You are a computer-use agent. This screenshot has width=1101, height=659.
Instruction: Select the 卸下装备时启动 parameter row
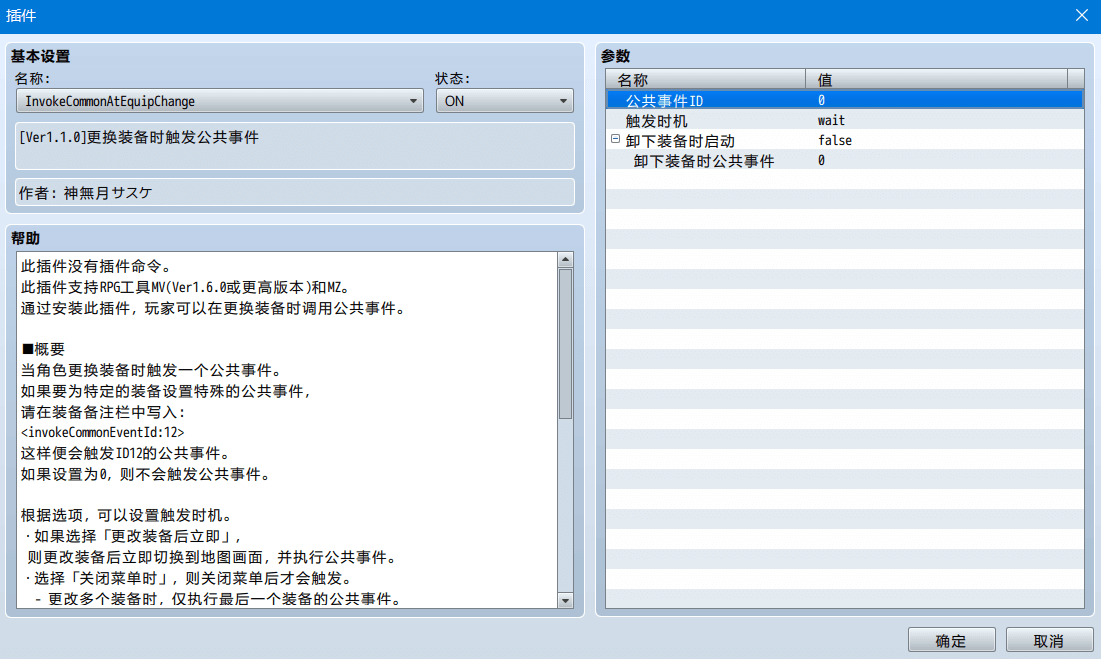[x=845, y=140]
